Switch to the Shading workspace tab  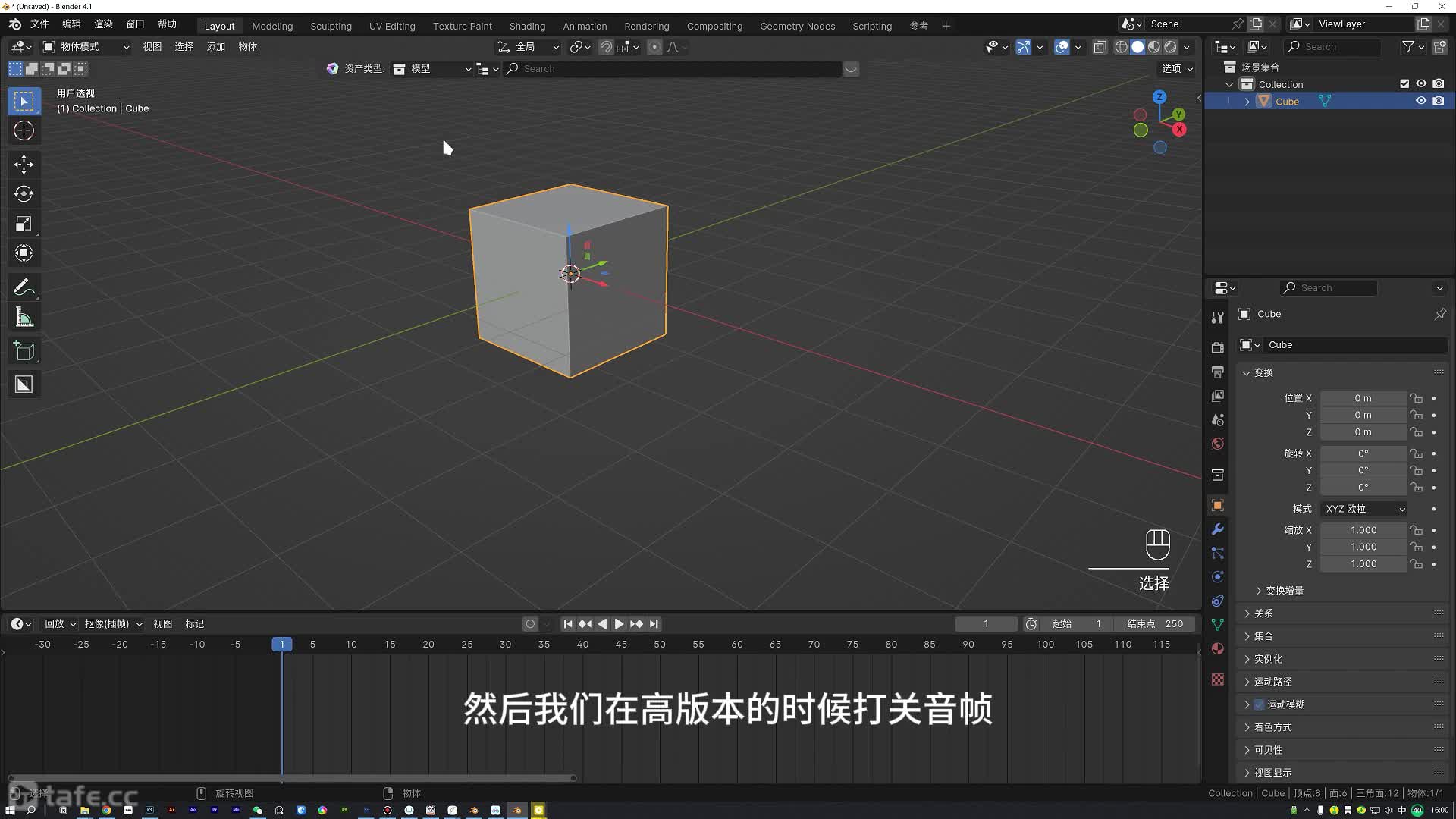[x=527, y=26]
